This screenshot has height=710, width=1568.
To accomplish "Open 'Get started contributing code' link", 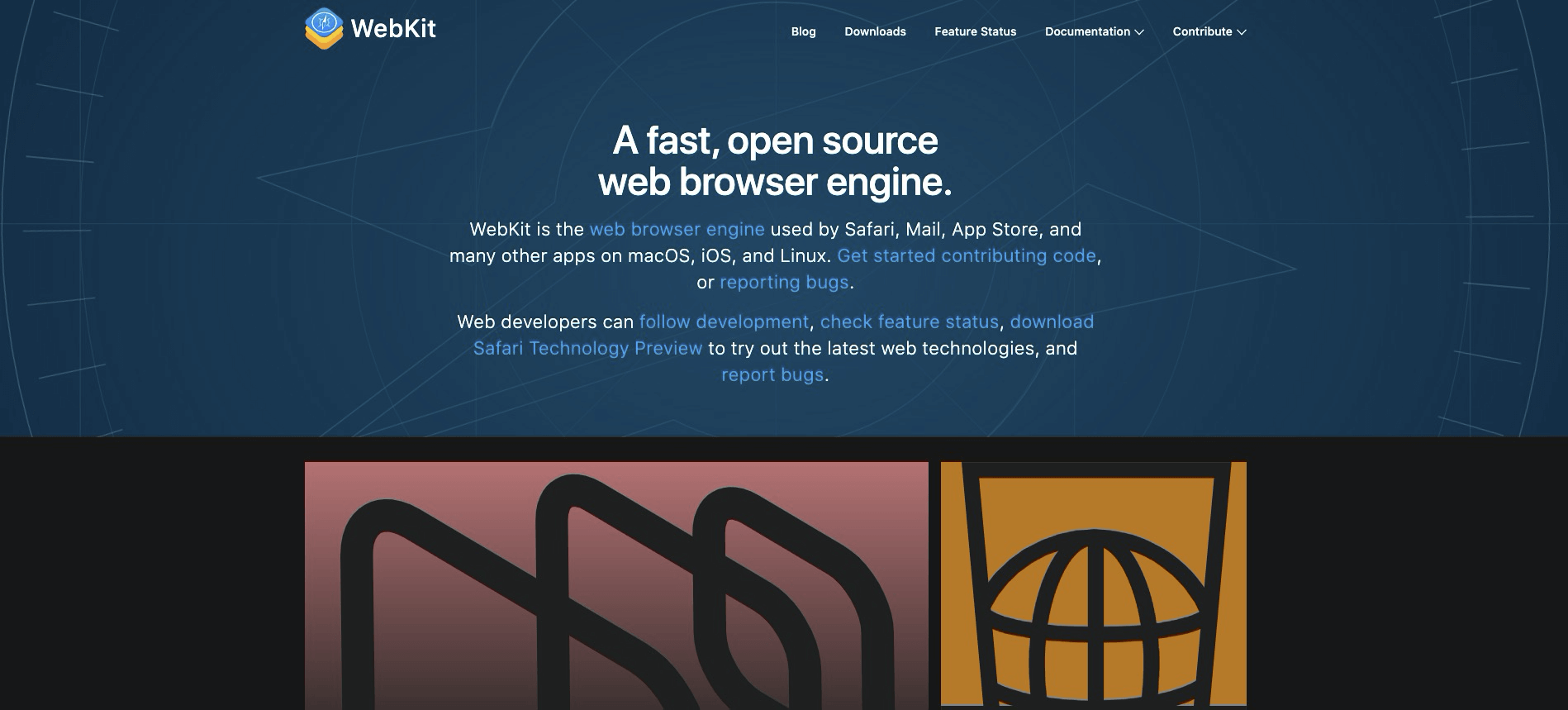I will point(967,255).
